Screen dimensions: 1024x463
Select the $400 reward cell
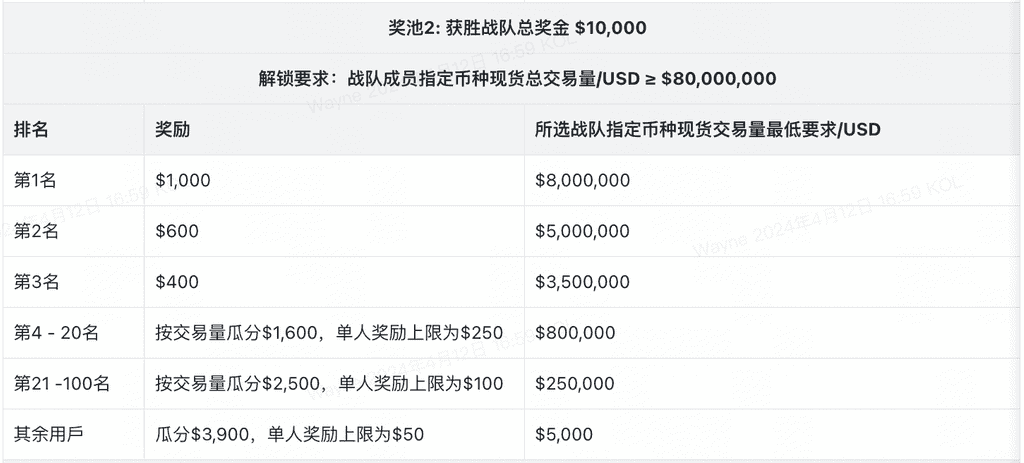[x=177, y=283]
